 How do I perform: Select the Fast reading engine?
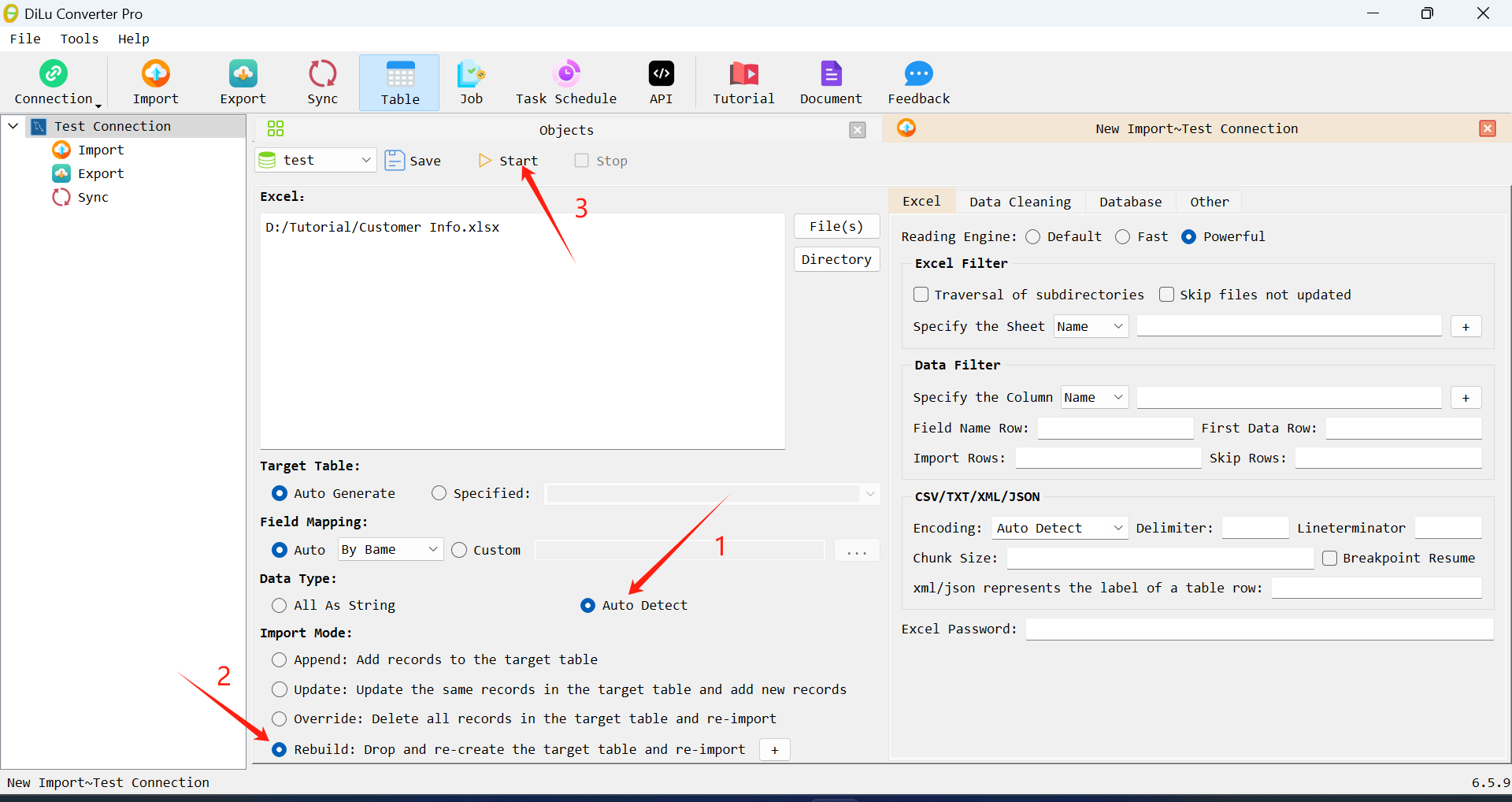pyautogui.click(x=1123, y=237)
